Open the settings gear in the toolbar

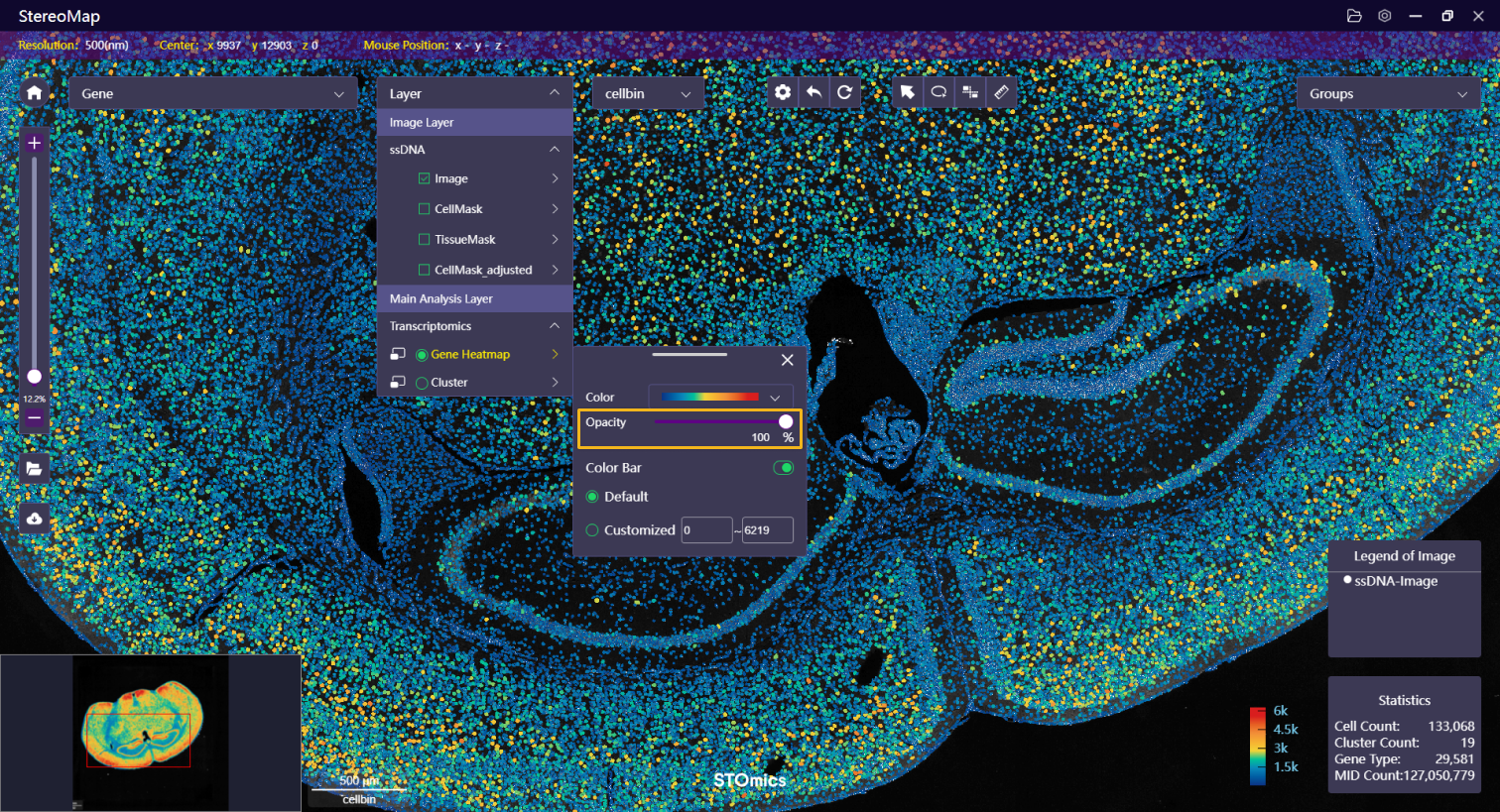(783, 92)
